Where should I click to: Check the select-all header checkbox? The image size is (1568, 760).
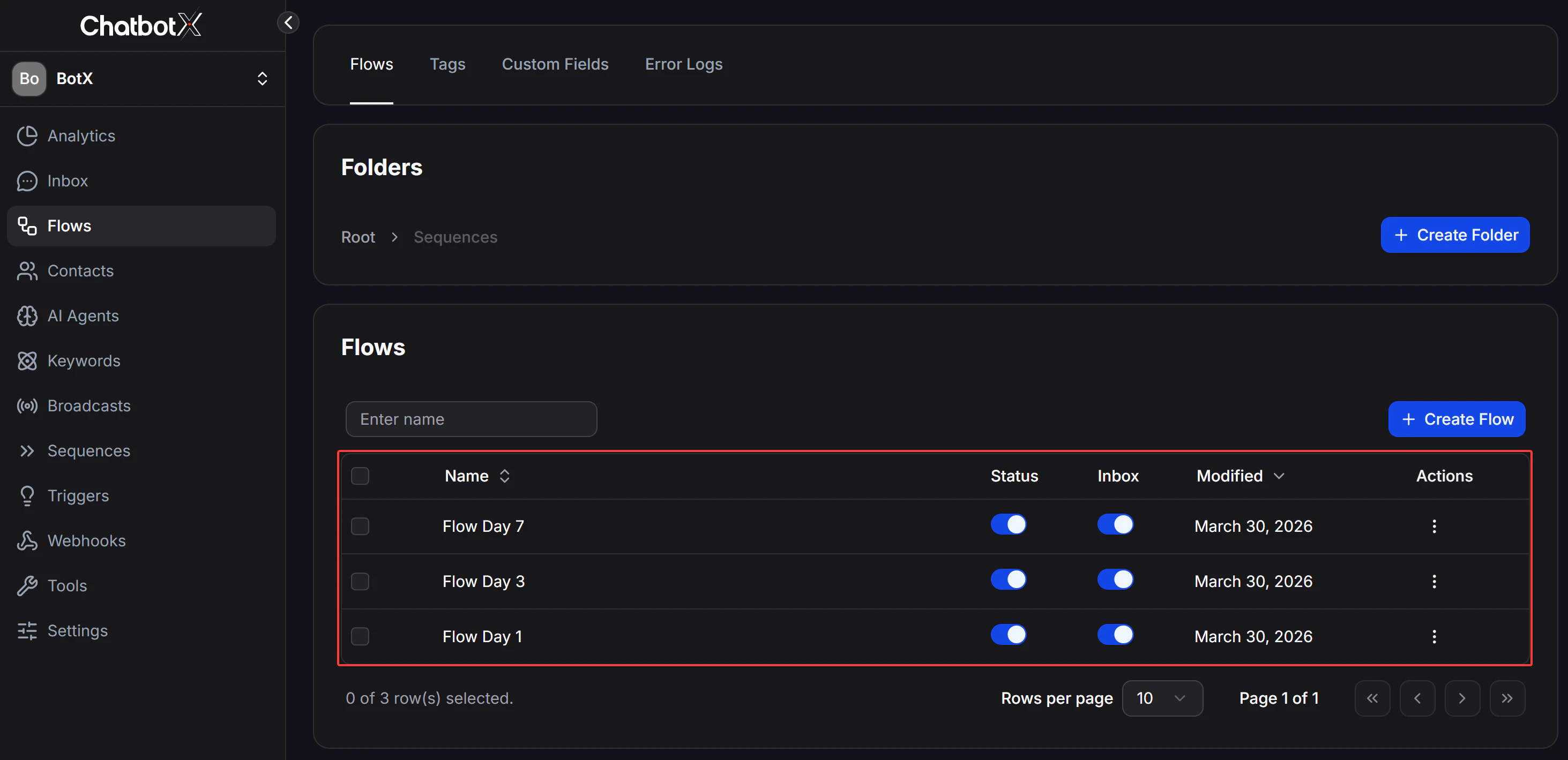pyautogui.click(x=360, y=476)
